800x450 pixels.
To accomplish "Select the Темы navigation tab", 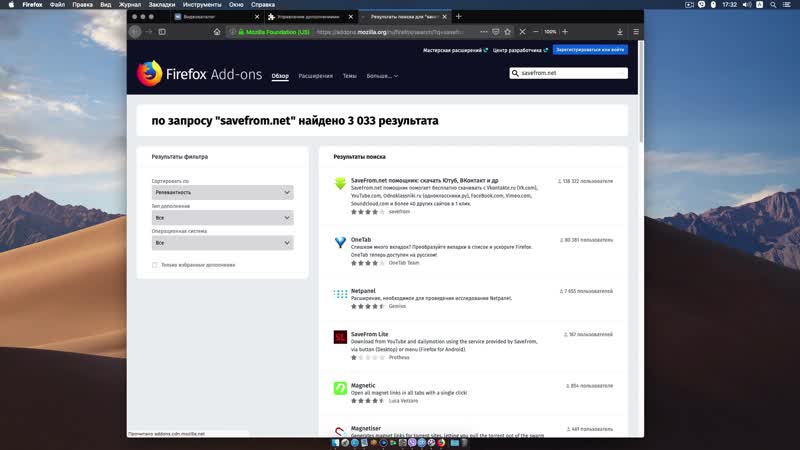I will pyautogui.click(x=349, y=76).
